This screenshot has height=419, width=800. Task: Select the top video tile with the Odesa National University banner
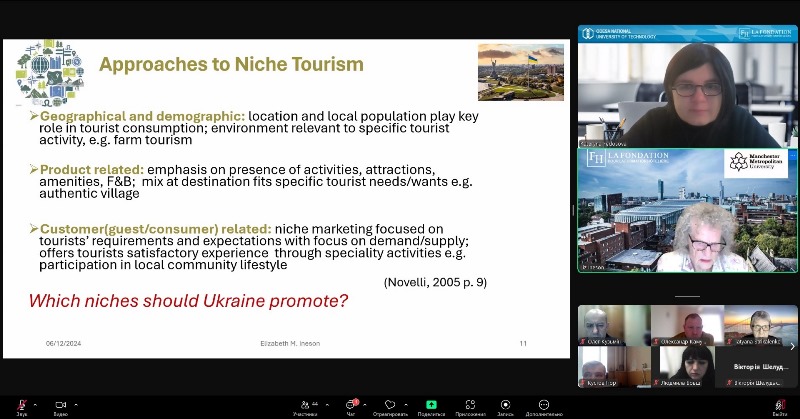tap(687, 86)
